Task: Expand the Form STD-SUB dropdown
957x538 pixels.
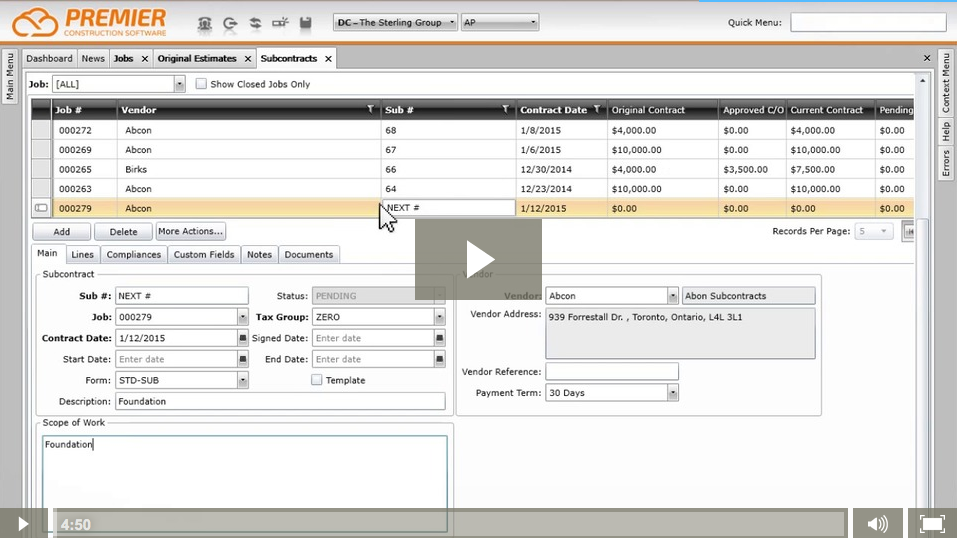Action: click(242, 380)
